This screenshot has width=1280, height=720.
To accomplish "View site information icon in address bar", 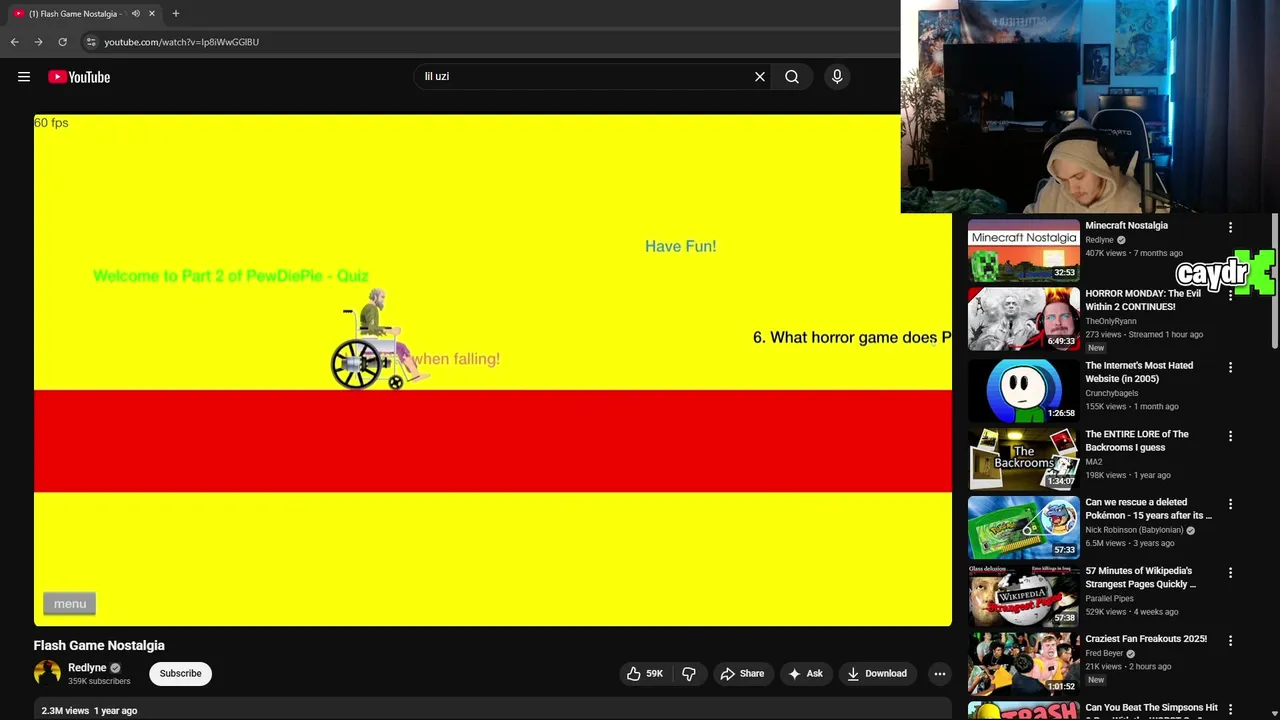I will (x=91, y=42).
